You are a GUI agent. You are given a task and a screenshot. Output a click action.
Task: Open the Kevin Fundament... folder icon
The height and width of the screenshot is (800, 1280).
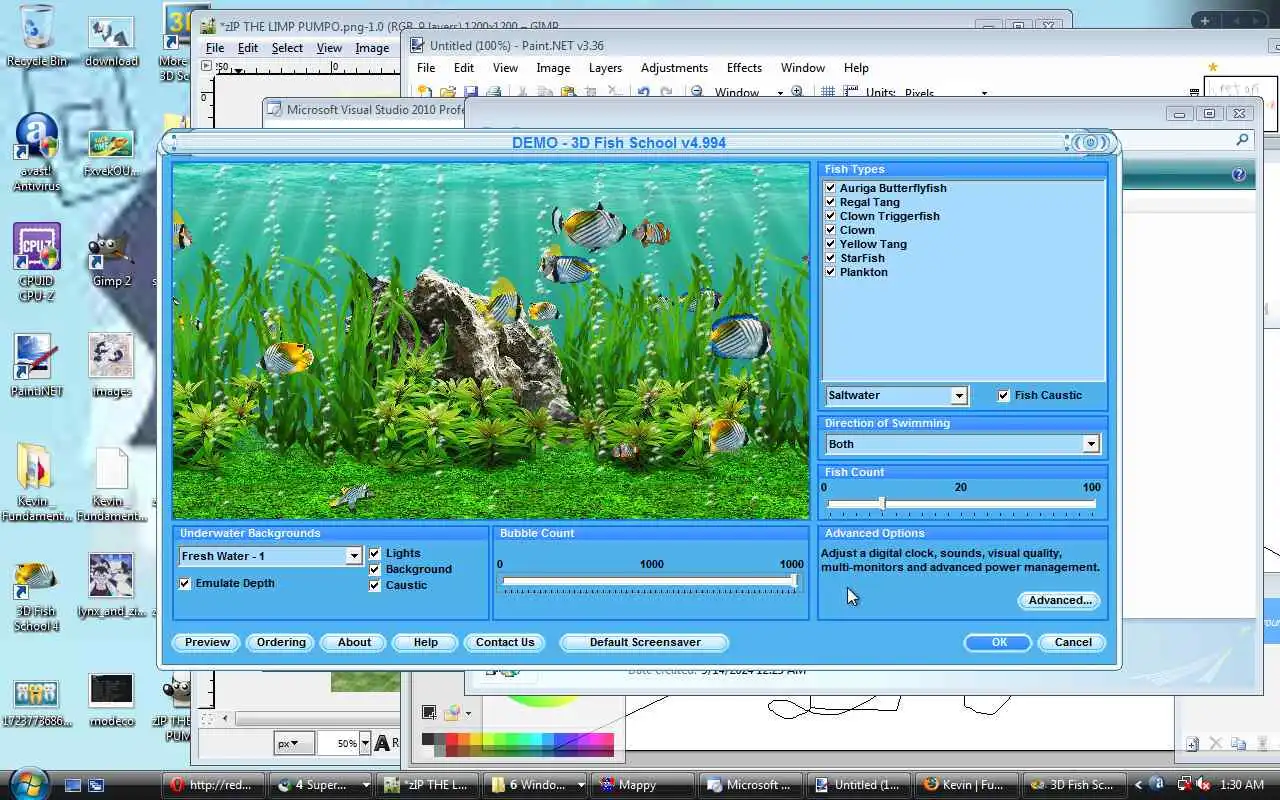(37, 483)
